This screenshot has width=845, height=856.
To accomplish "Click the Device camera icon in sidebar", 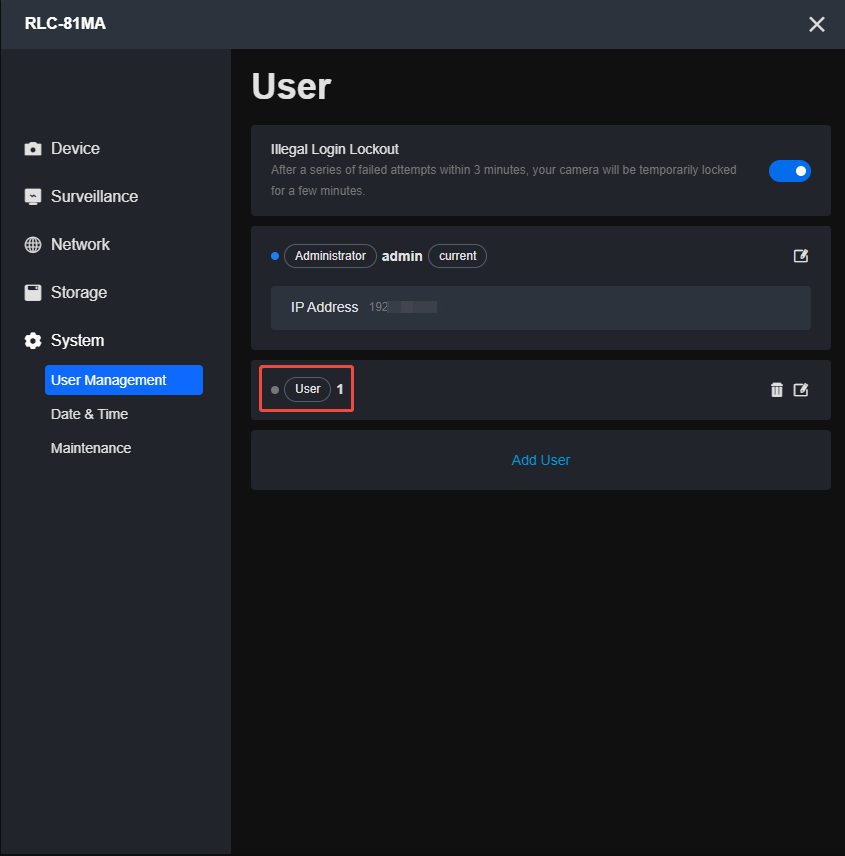I will pyautogui.click(x=33, y=149).
